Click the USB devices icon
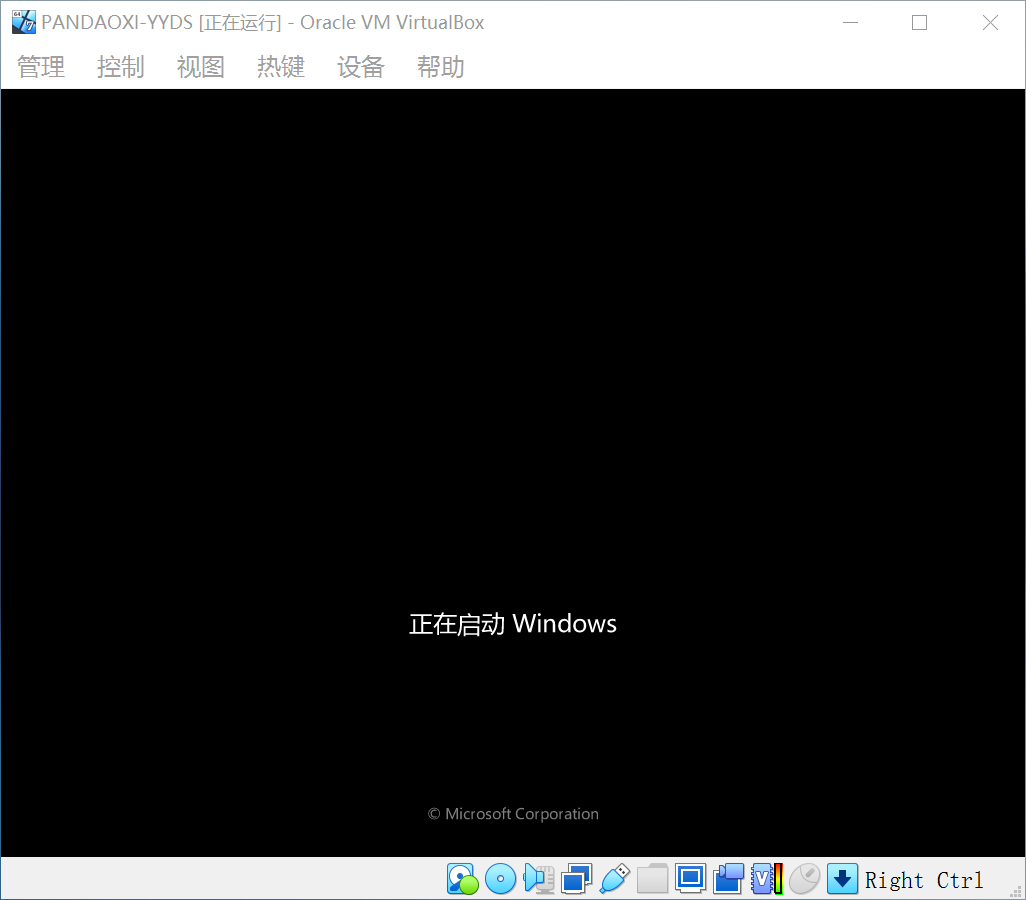Viewport: 1026px width, 900px height. pyautogui.click(x=614, y=879)
